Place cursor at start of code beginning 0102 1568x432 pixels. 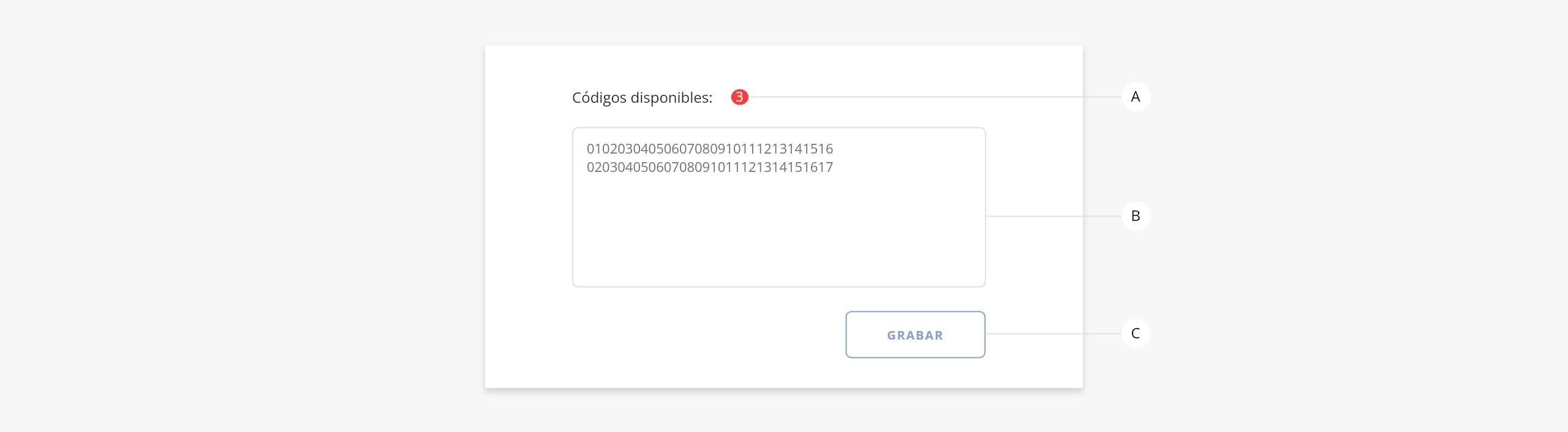tap(587, 149)
